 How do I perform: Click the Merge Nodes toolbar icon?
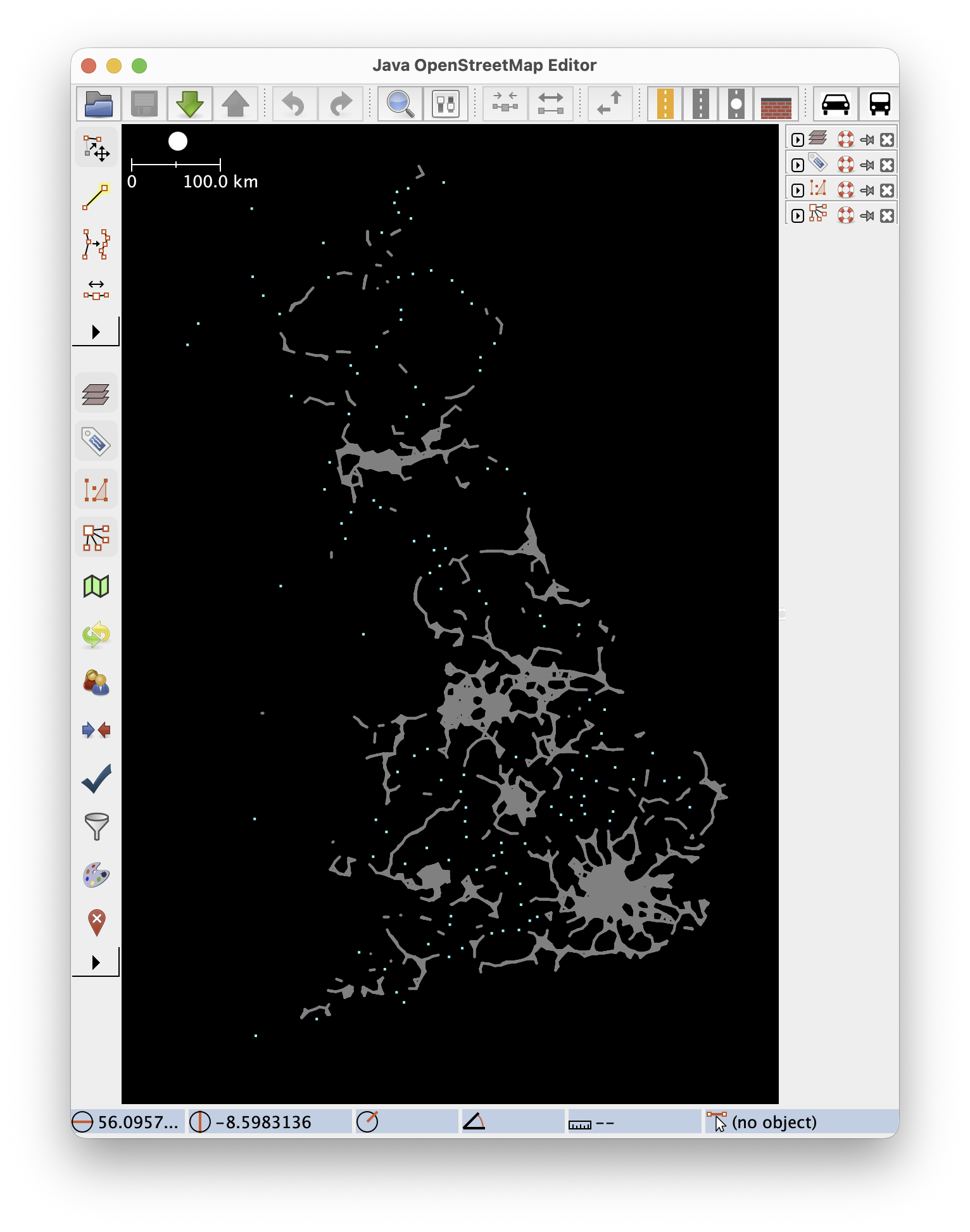click(x=505, y=104)
